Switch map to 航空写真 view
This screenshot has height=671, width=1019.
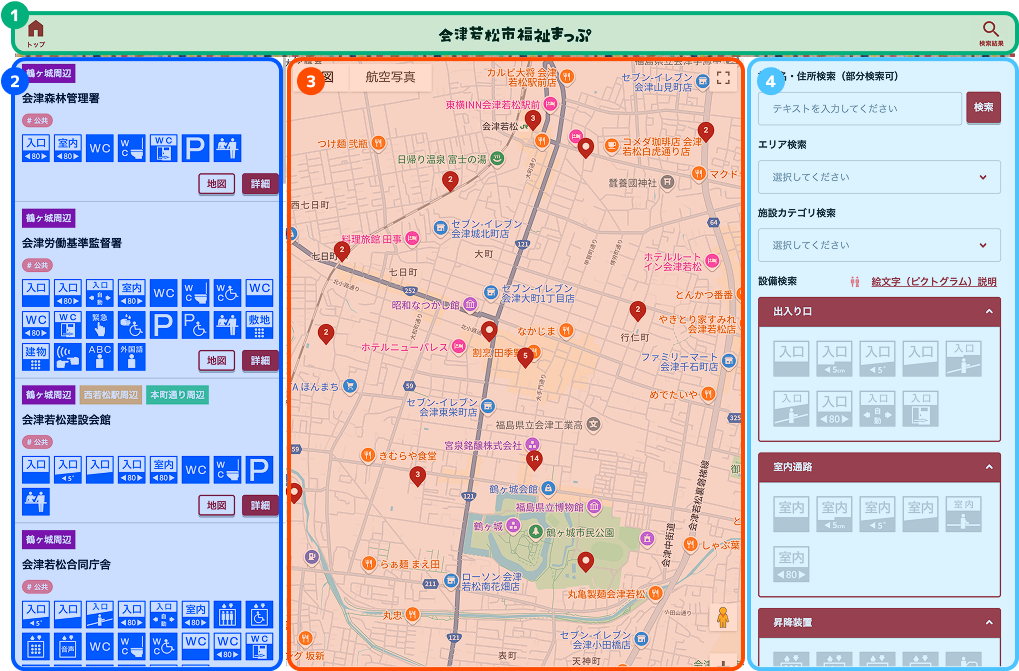(390, 77)
